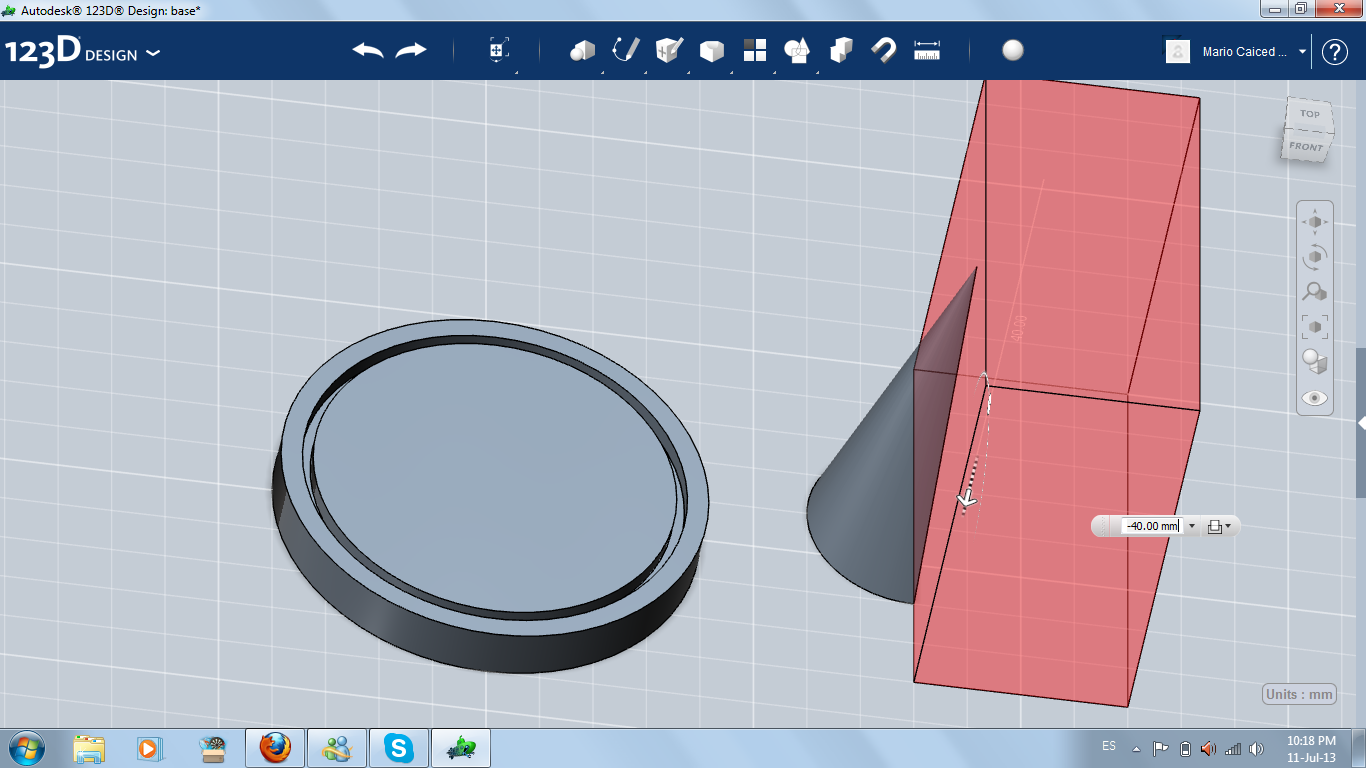Click the TOP face of view cube
Screen dimensions: 1366x768
coord(1309,114)
